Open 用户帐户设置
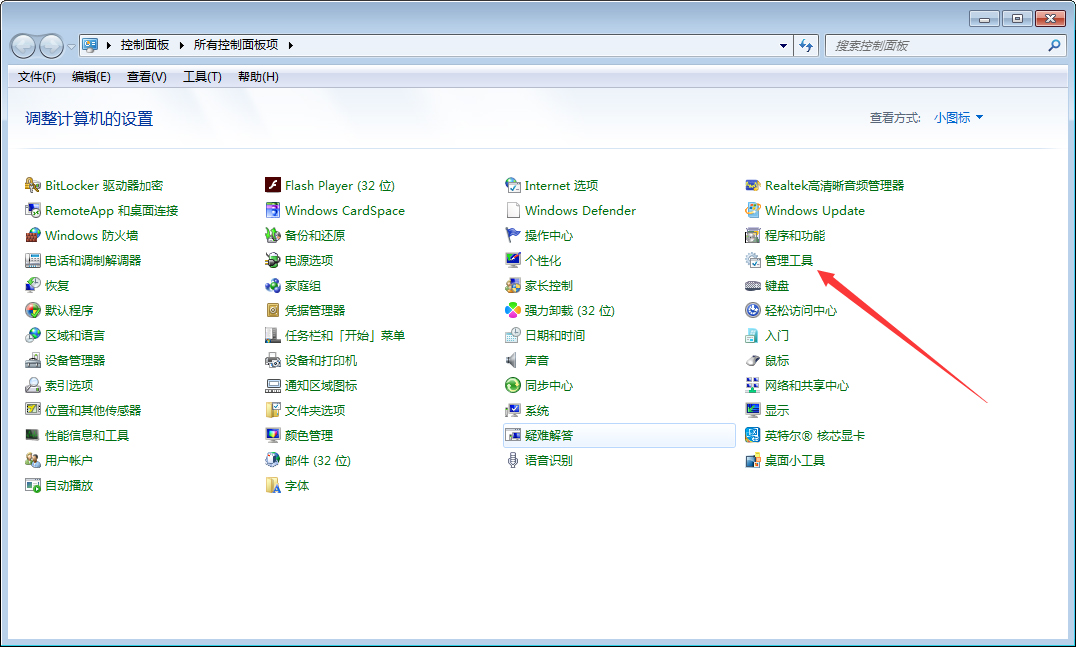Screen dimensions: 1076x647 [x=68, y=460]
